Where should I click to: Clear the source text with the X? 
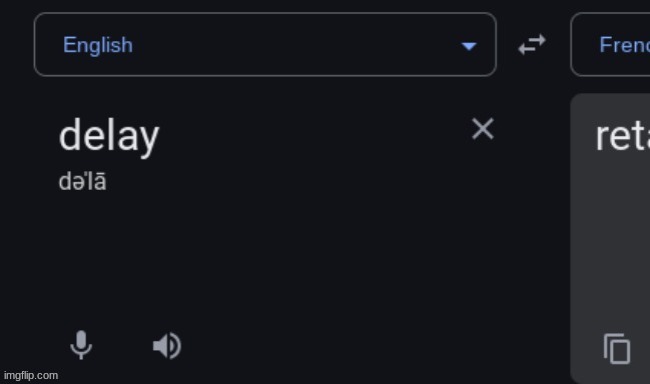pyautogui.click(x=483, y=129)
